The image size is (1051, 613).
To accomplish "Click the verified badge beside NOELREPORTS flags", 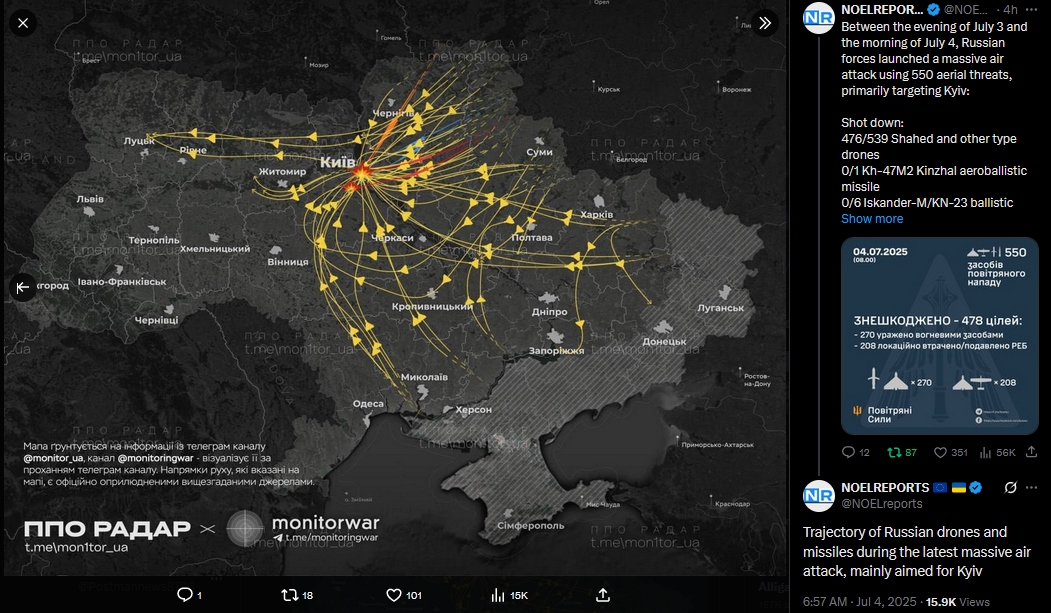I will [x=976, y=488].
